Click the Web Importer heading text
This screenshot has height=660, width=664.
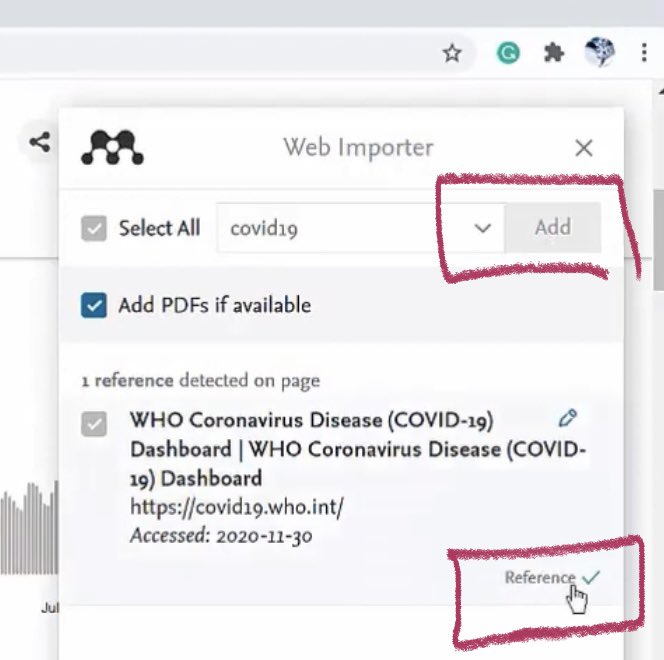coord(358,148)
